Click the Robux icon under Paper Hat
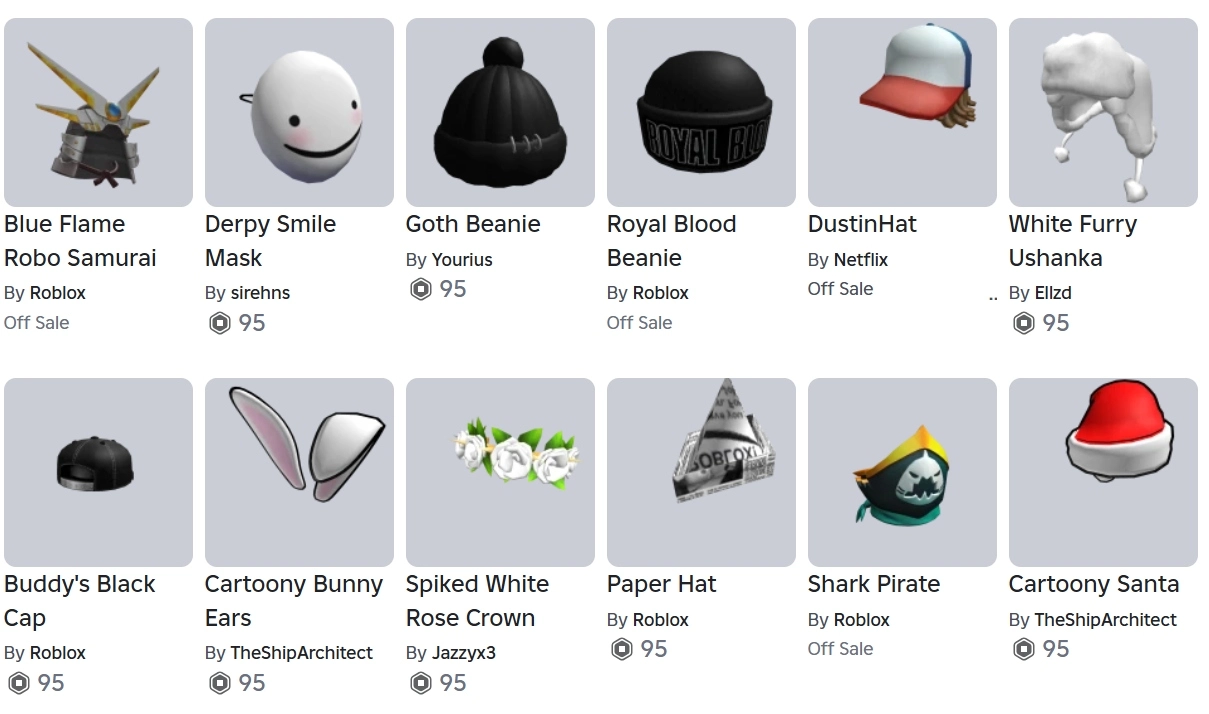Viewport: 1209px width, 714px height. 622,649
